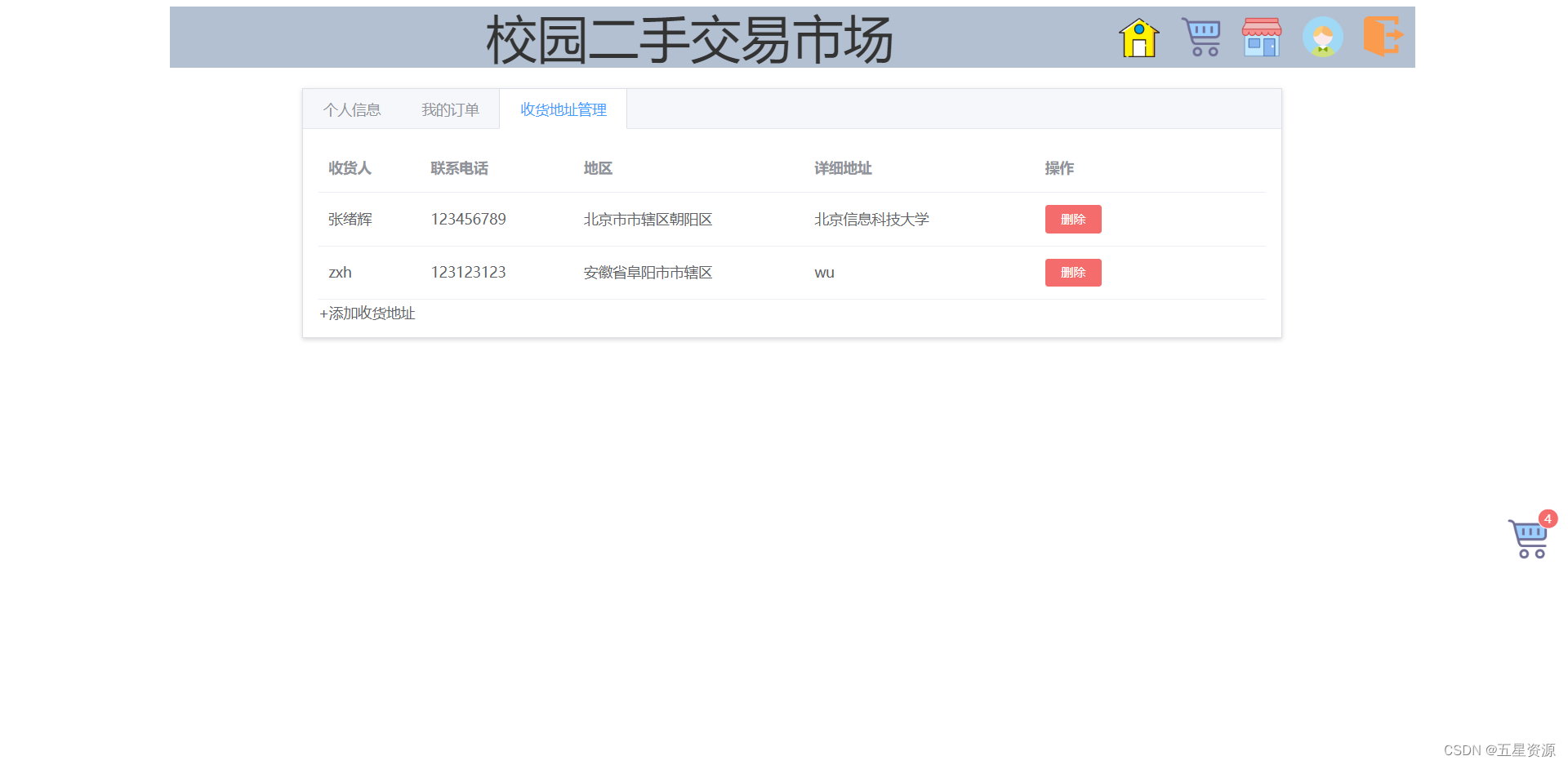Screen dimensions: 1568x765
Task: Click the shopping cart icon in the header
Action: click(1200, 37)
